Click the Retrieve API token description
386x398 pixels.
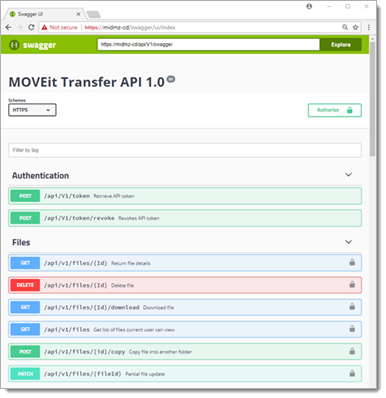(x=114, y=196)
